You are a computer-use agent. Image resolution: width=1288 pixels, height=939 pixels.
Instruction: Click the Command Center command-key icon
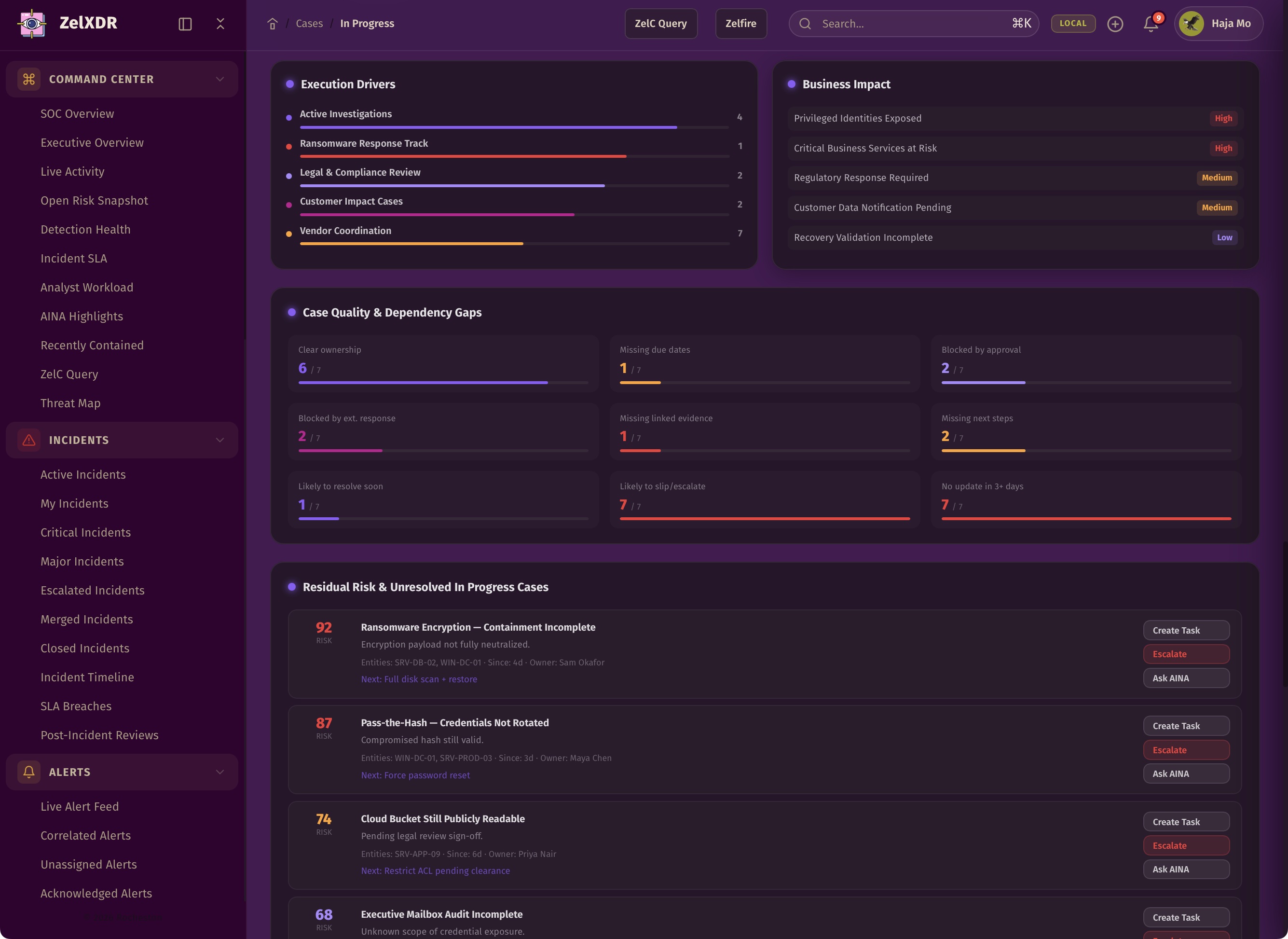pos(28,79)
